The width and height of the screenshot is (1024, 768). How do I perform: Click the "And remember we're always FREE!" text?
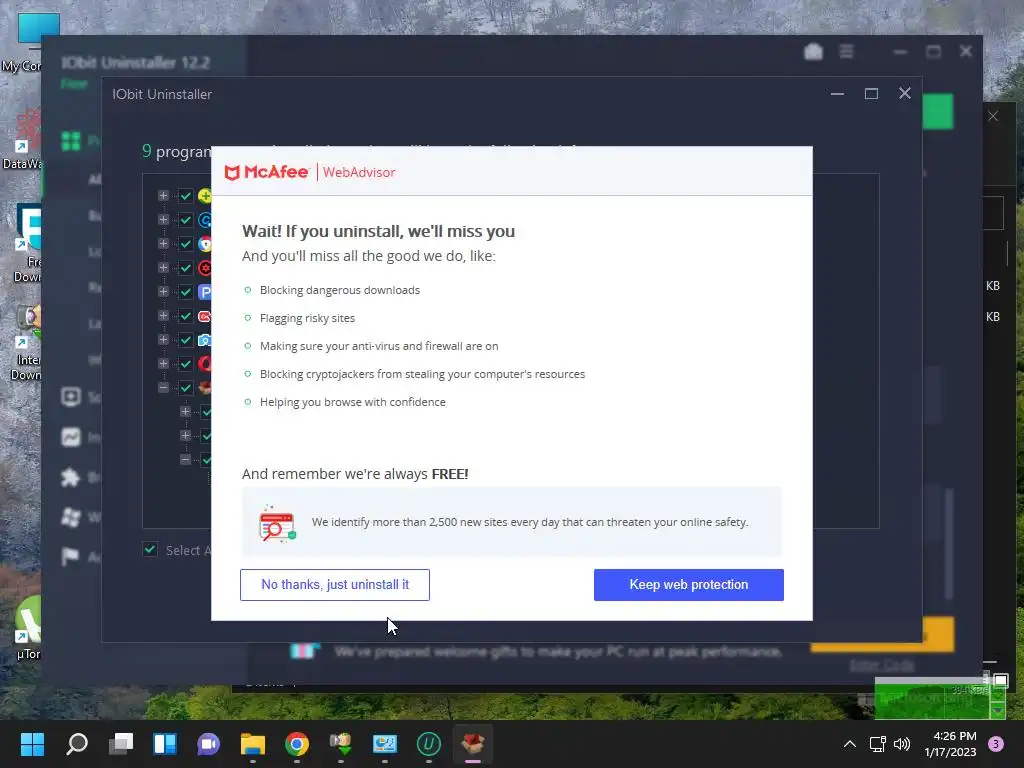[x=355, y=474]
